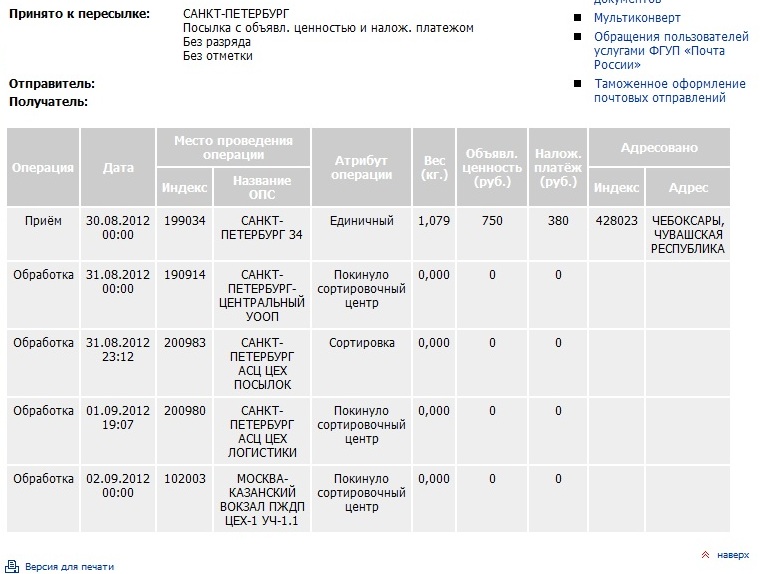This screenshot has height=574, width=760.
Task: Jump to top via наверх link
Action: [733, 555]
